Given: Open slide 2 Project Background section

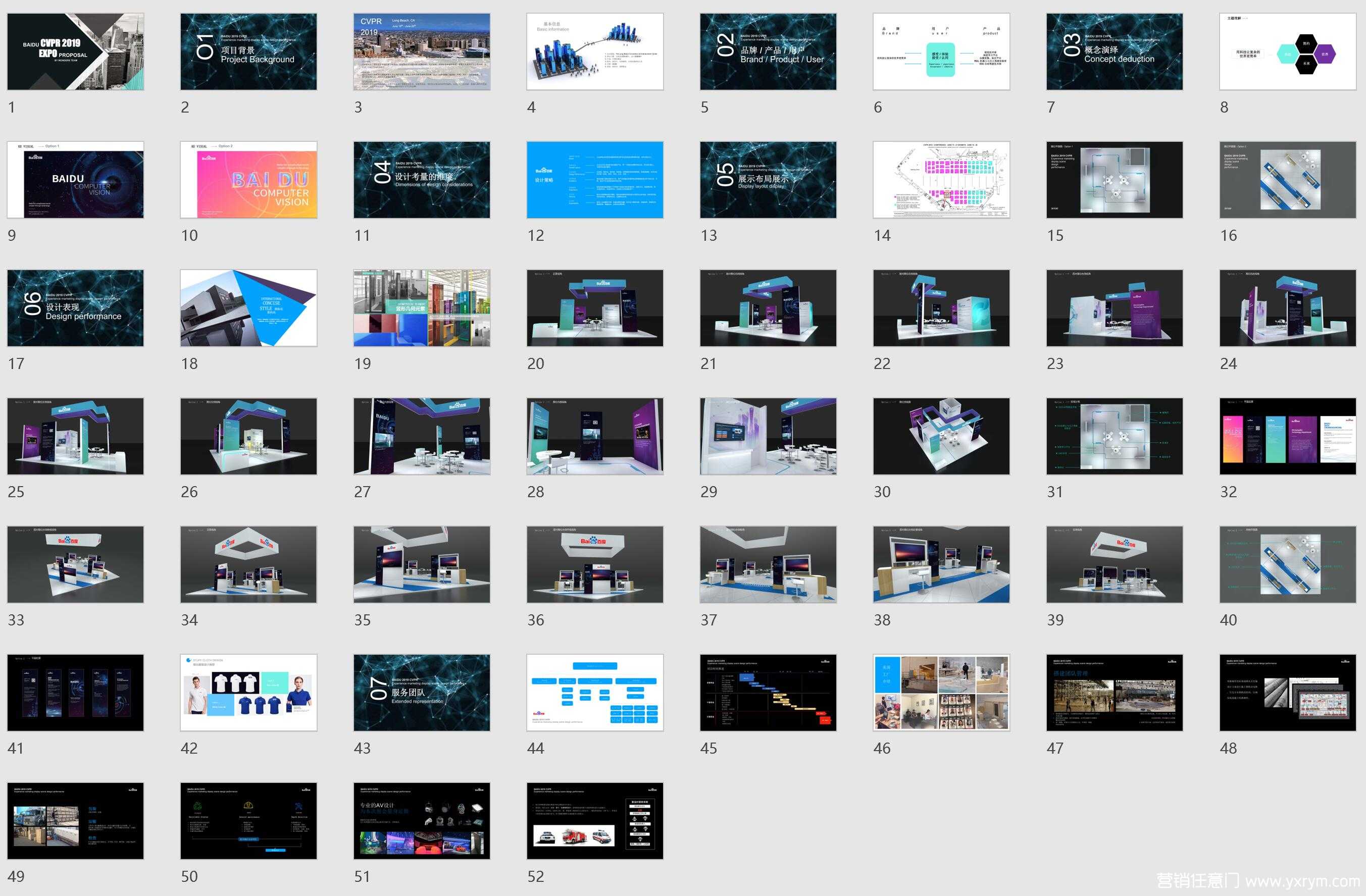Looking at the screenshot, I should 248,51.
